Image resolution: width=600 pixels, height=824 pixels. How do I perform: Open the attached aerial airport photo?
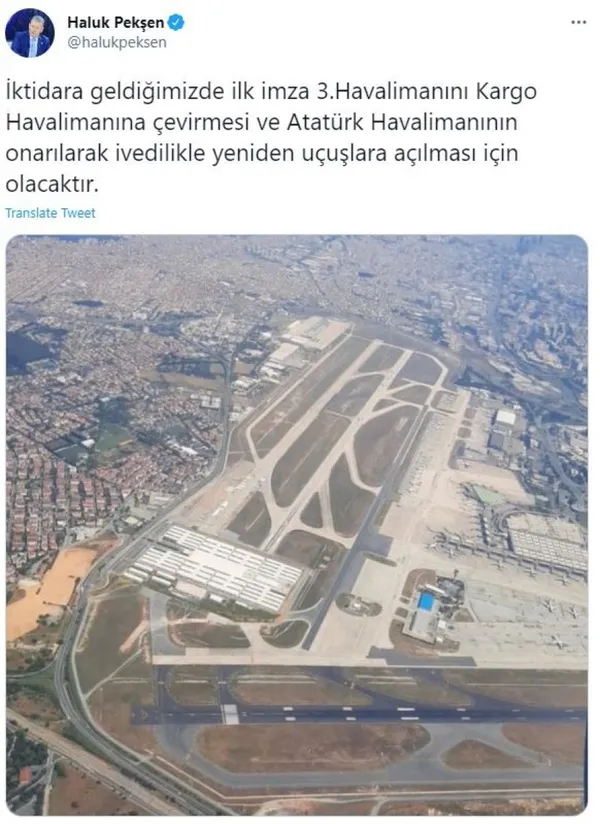pyautogui.click(x=297, y=524)
